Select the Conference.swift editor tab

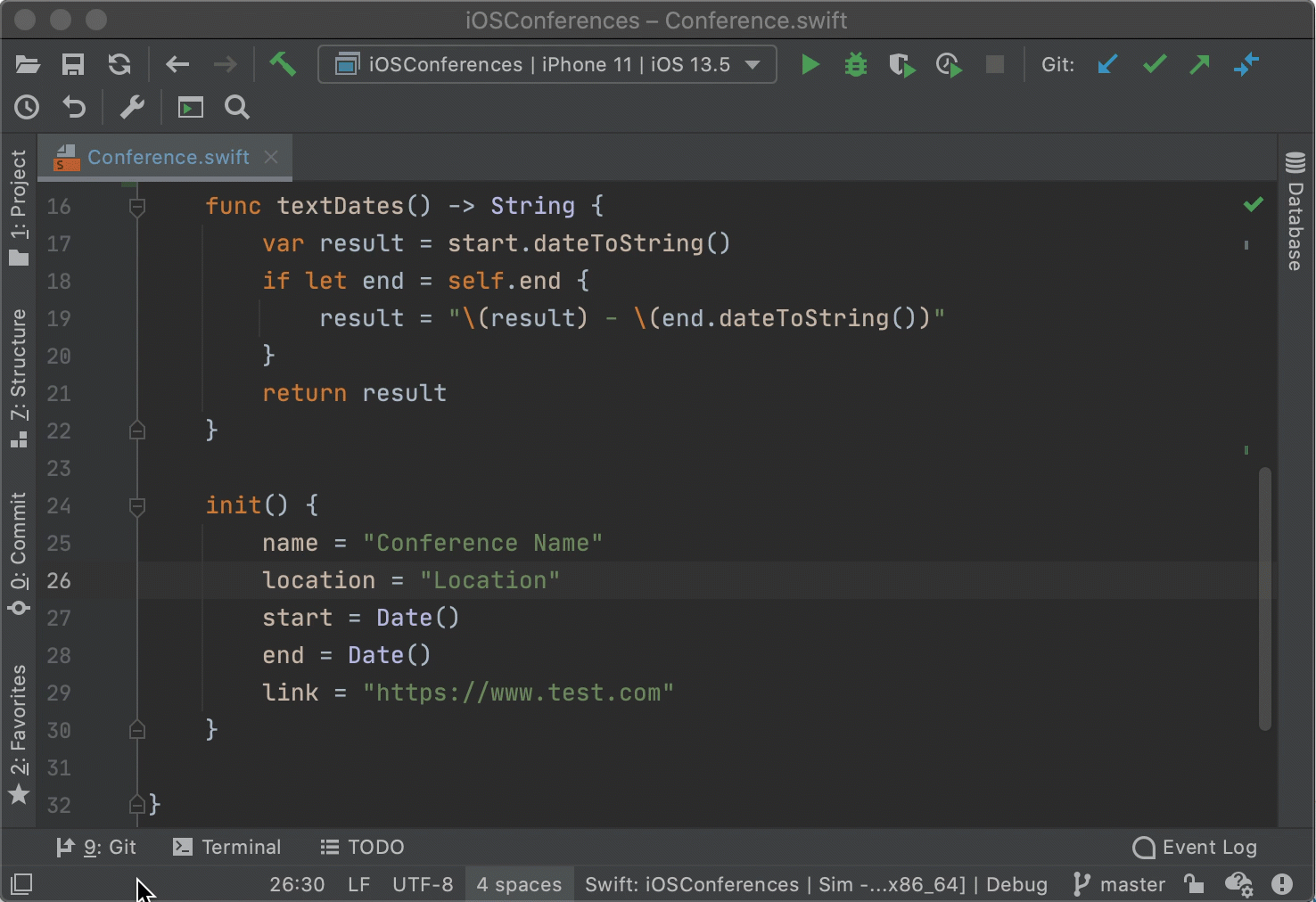167,157
